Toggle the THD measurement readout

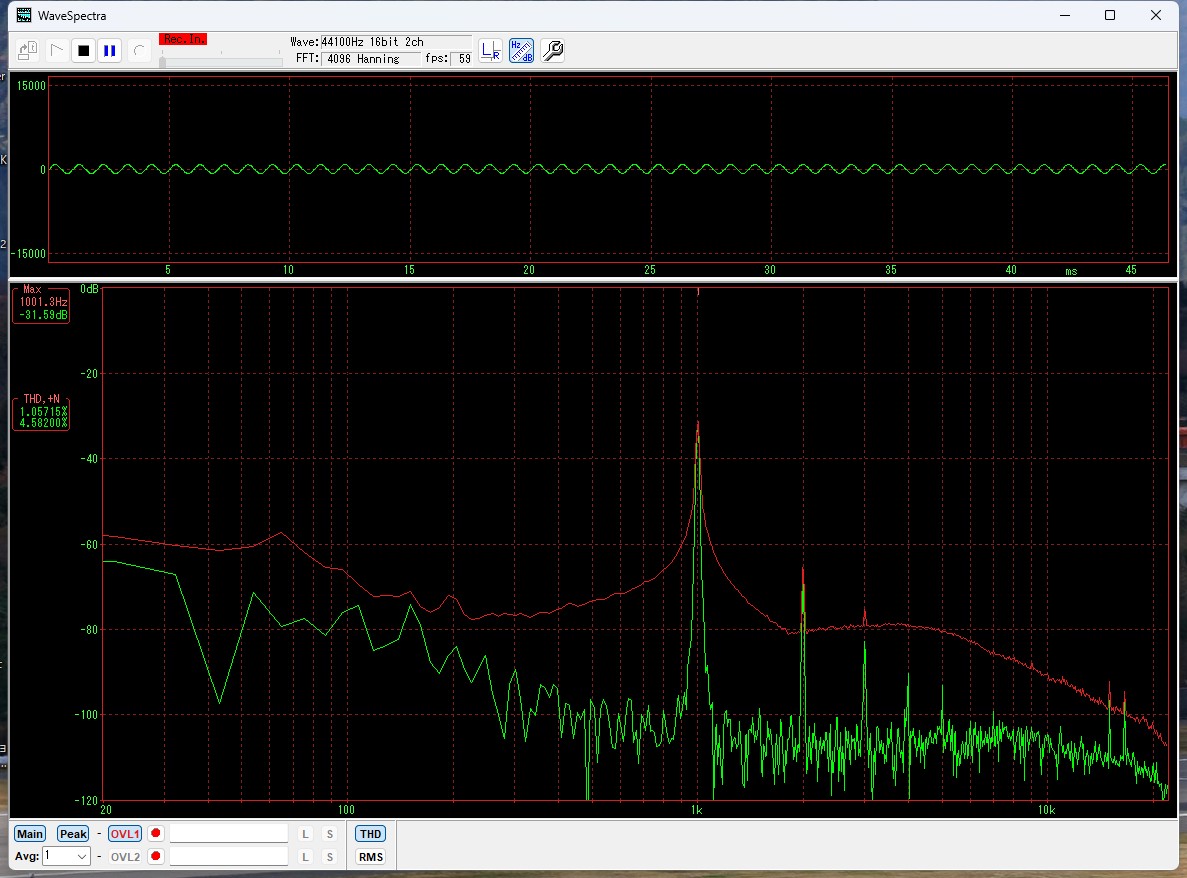click(370, 834)
